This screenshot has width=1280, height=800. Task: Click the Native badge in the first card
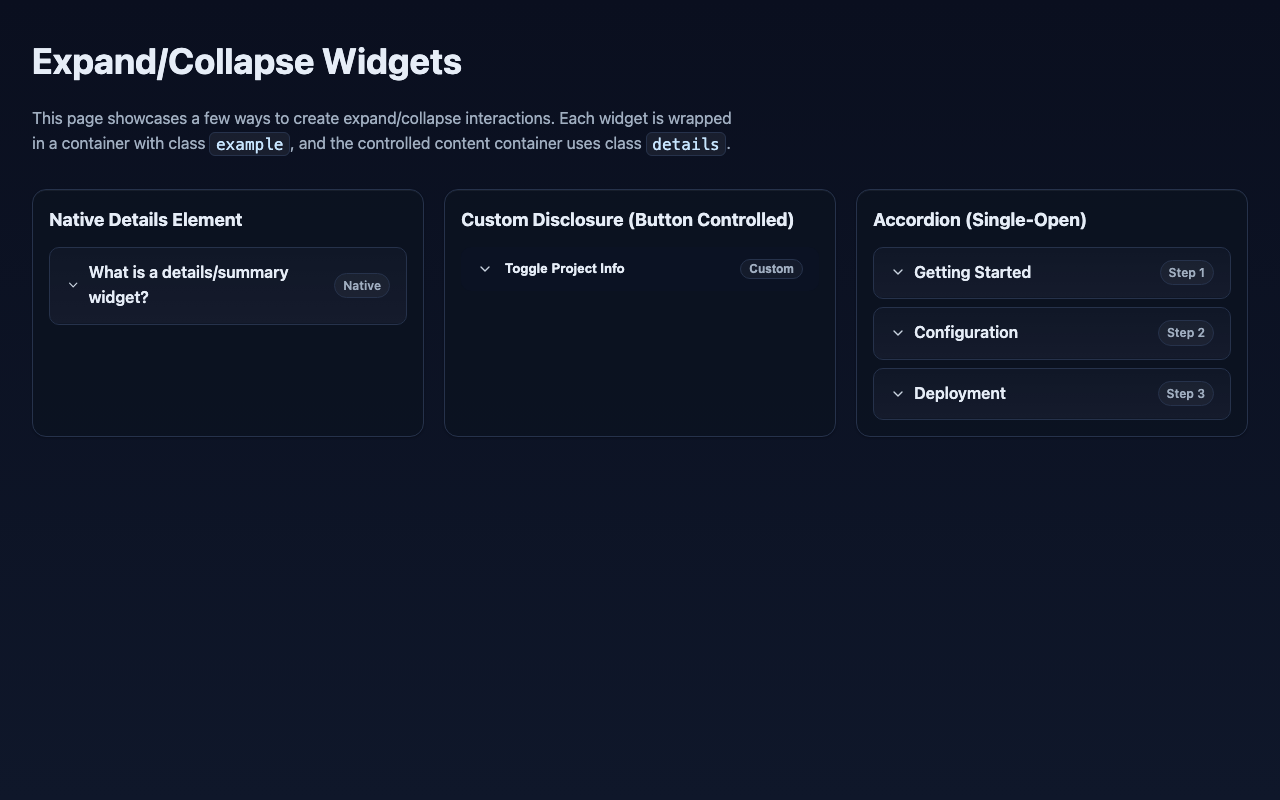coord(361,285)
